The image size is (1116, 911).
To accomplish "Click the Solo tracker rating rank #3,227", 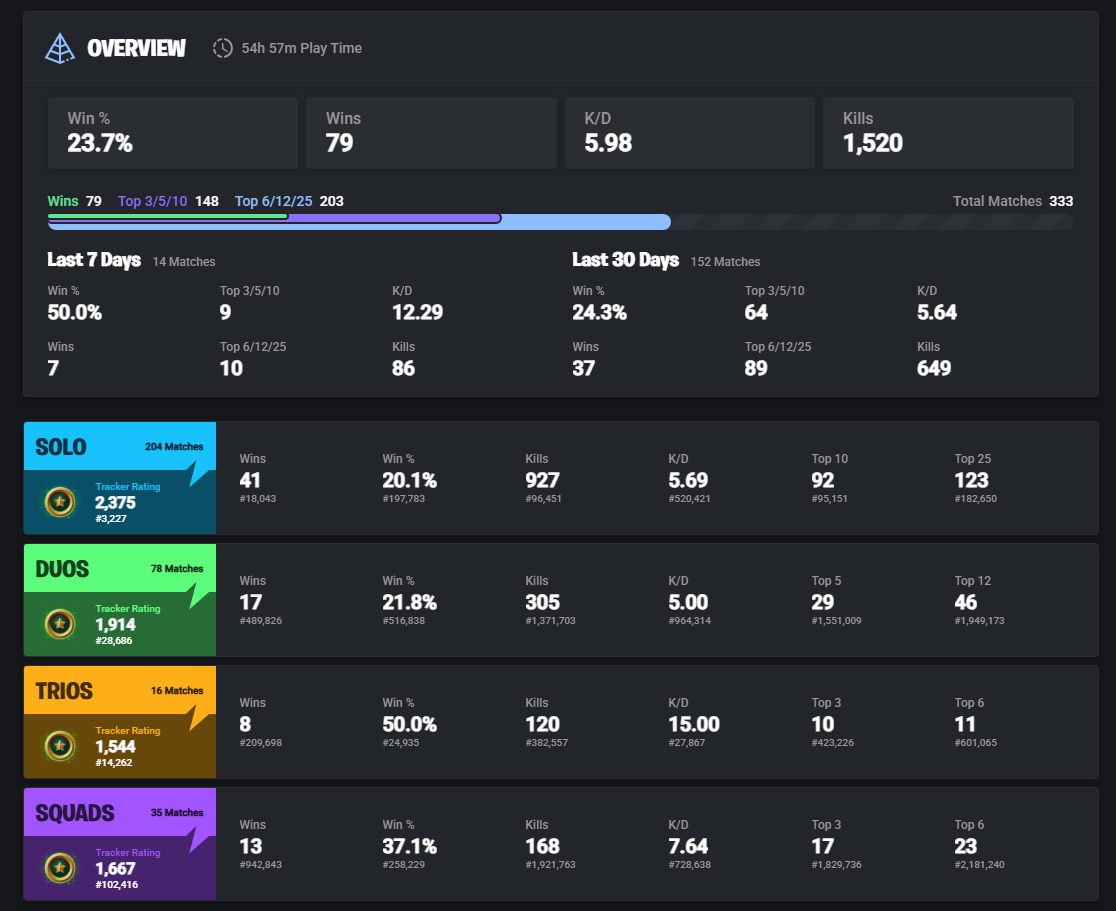I will coord(111,519).
